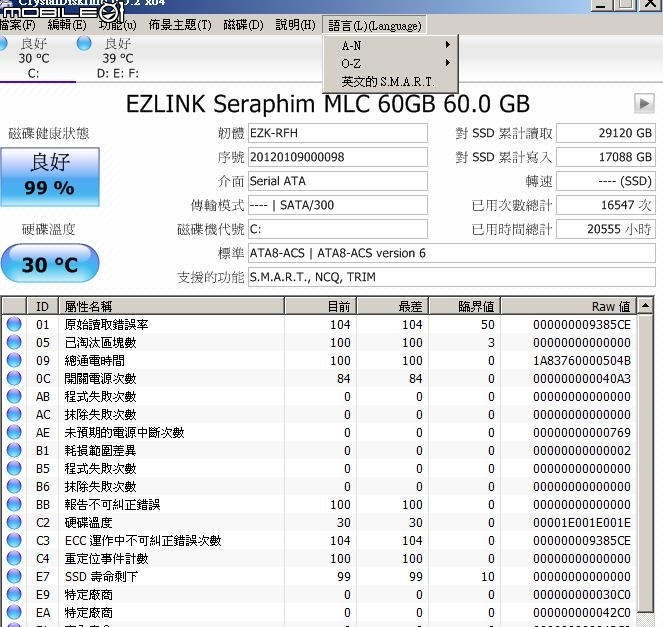Select the 未預期的電源中斷次數 row
This screenshot has height=627, width=663.
click(319, 432)
